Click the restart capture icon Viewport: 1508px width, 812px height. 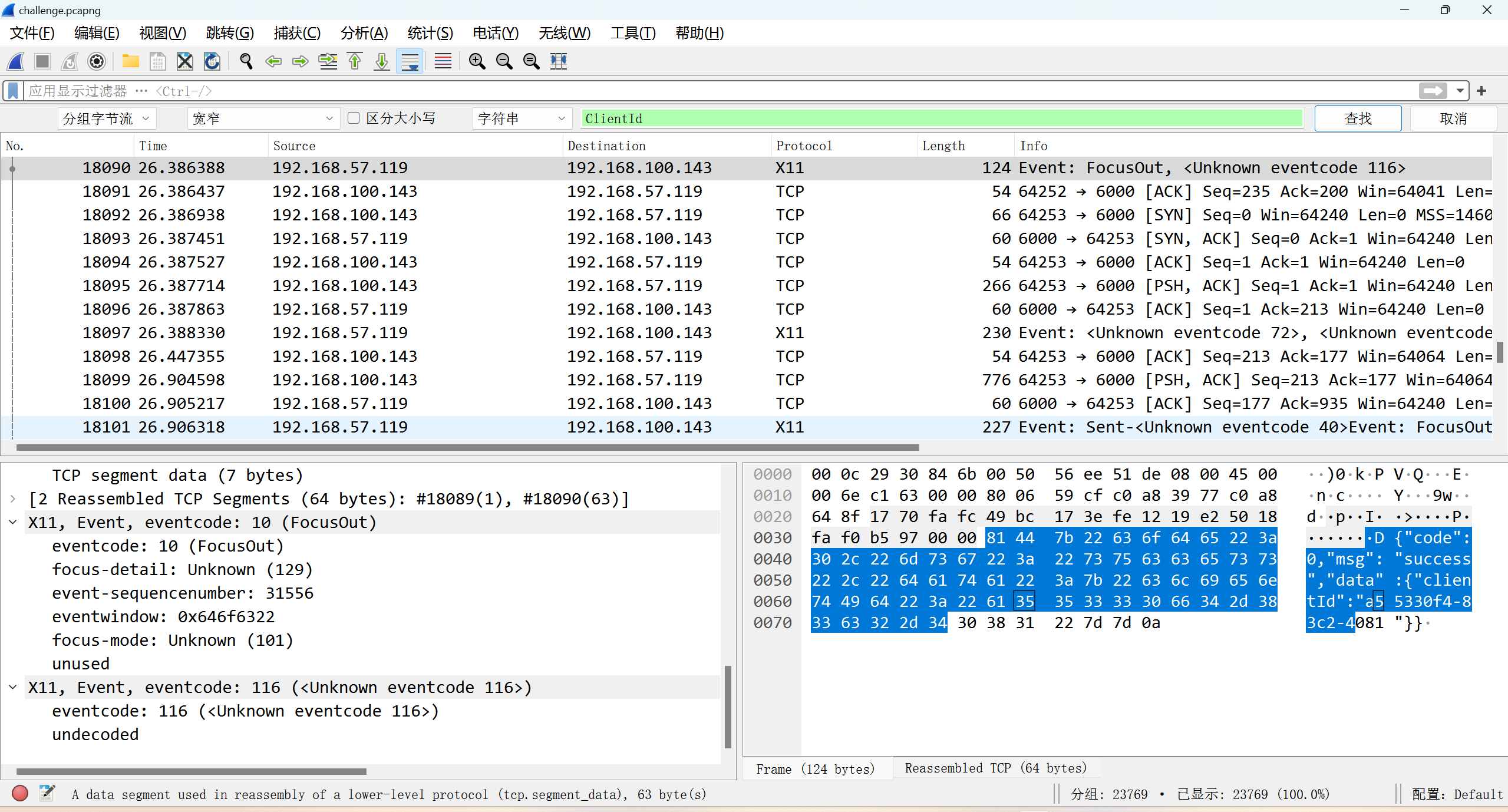point(70,61)
